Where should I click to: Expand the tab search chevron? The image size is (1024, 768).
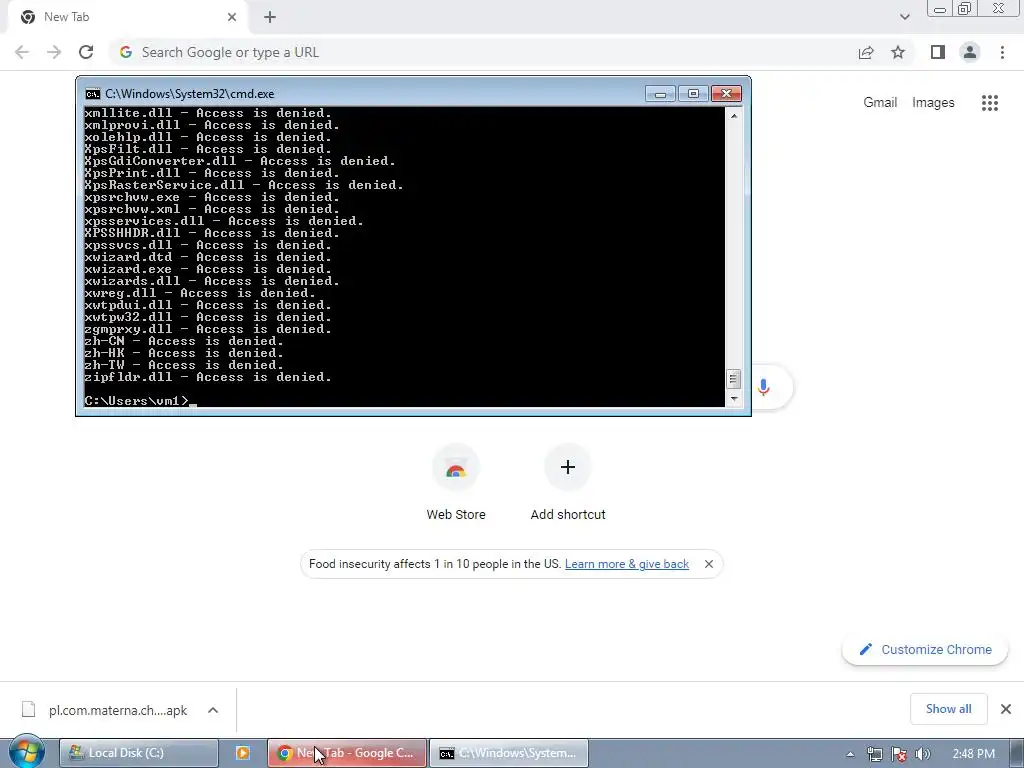pos(904,17)
